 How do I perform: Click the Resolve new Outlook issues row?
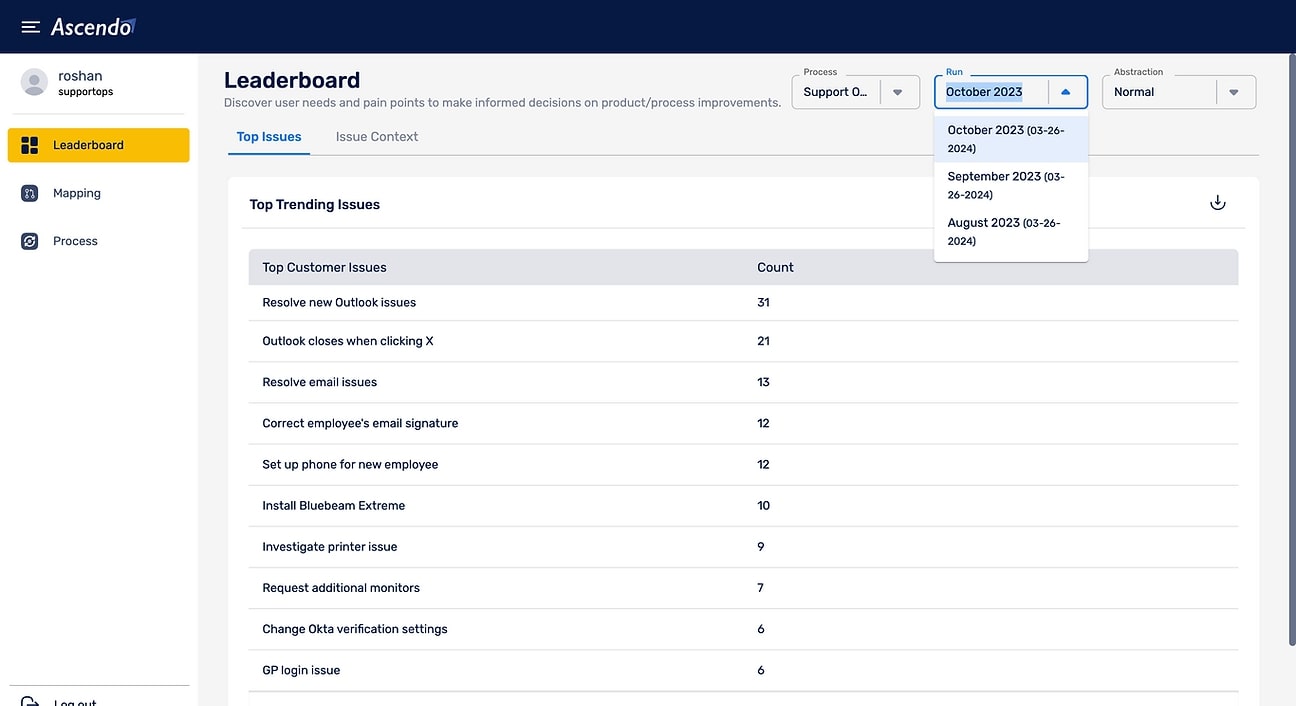339,303
